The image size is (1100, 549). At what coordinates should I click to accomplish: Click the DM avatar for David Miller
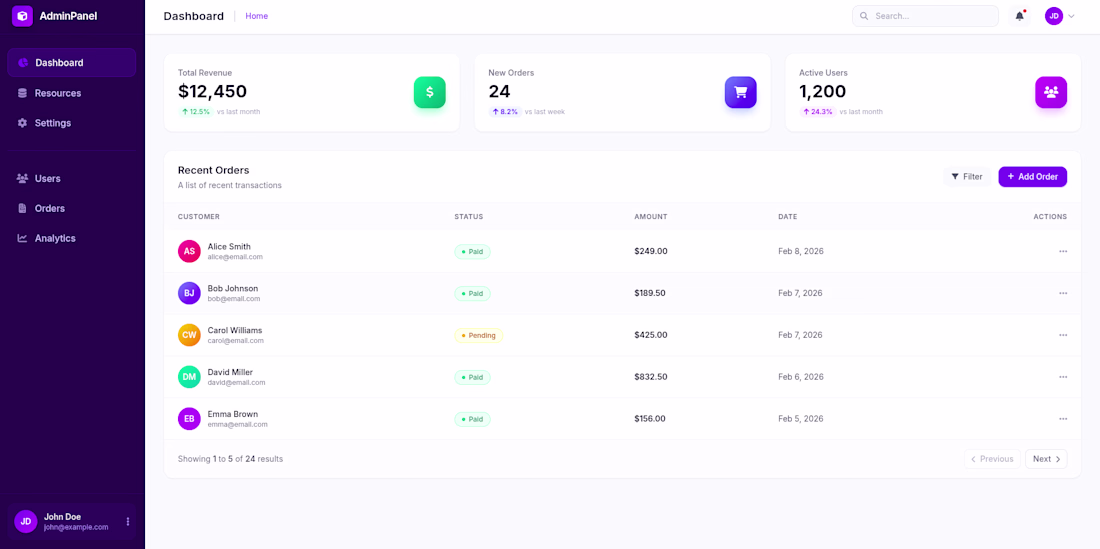(189, 377)
